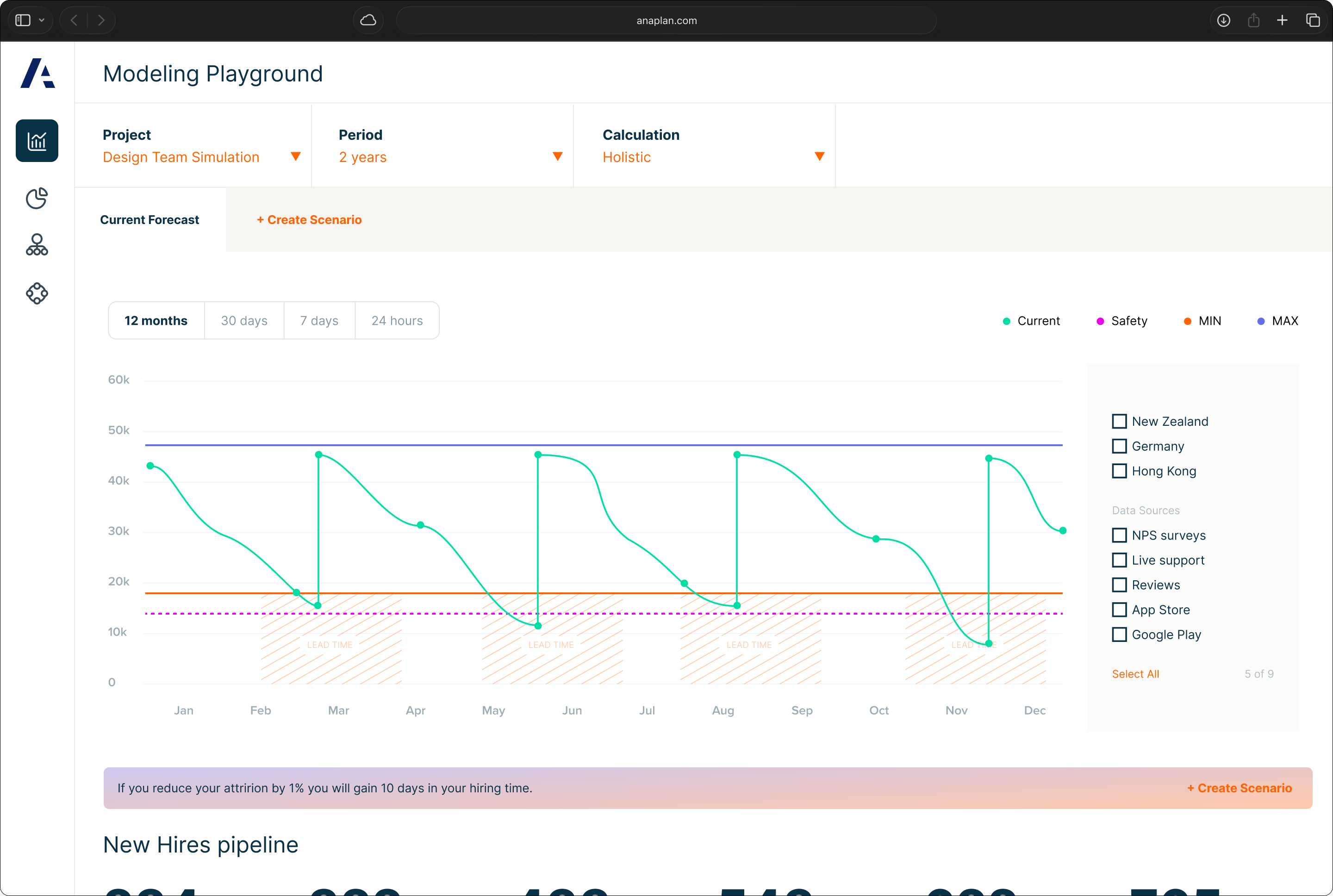Open the chart analytics sidebar icon
The image size is (1333, 896).
point(37,141)
